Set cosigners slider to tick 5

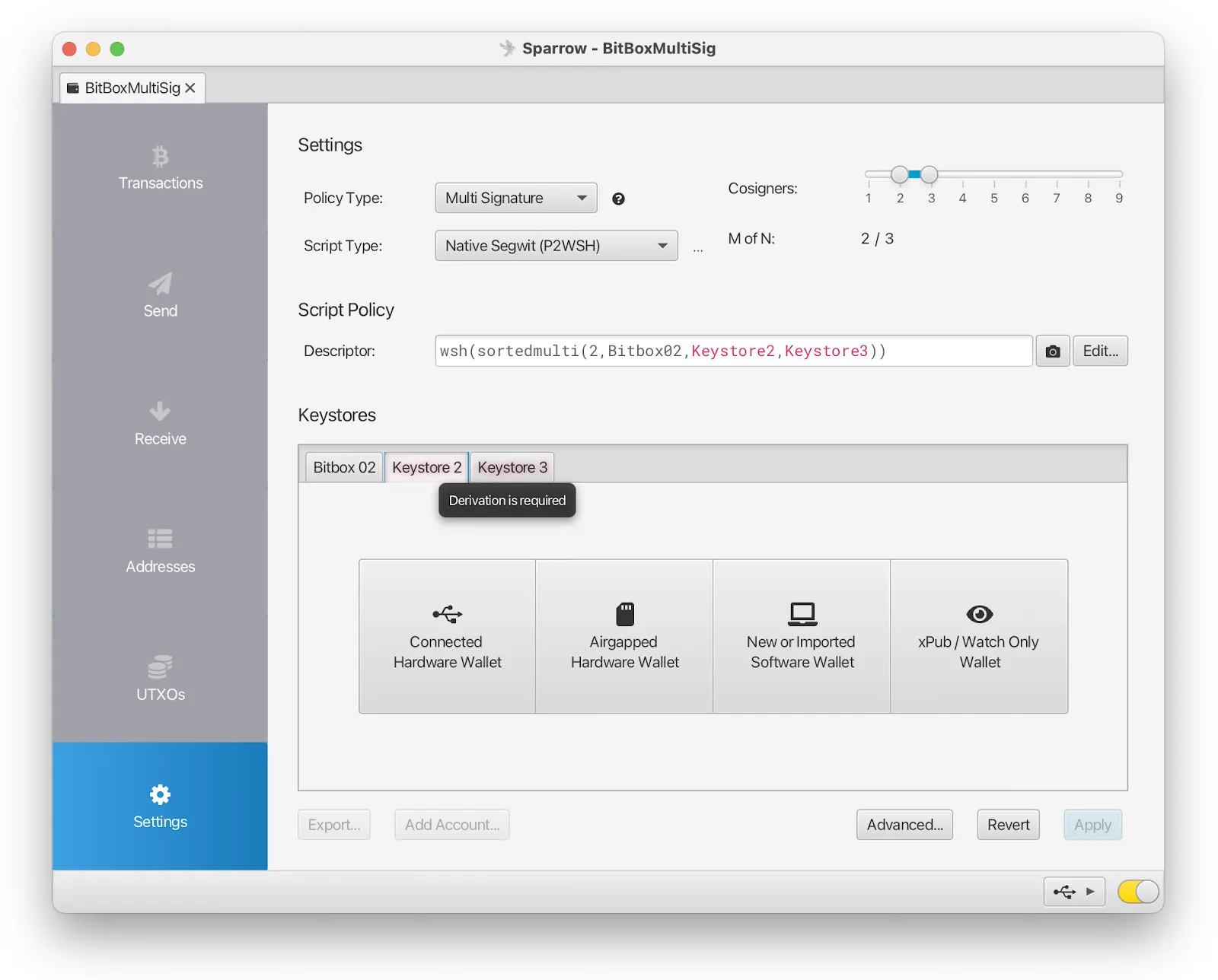[994, 175]
